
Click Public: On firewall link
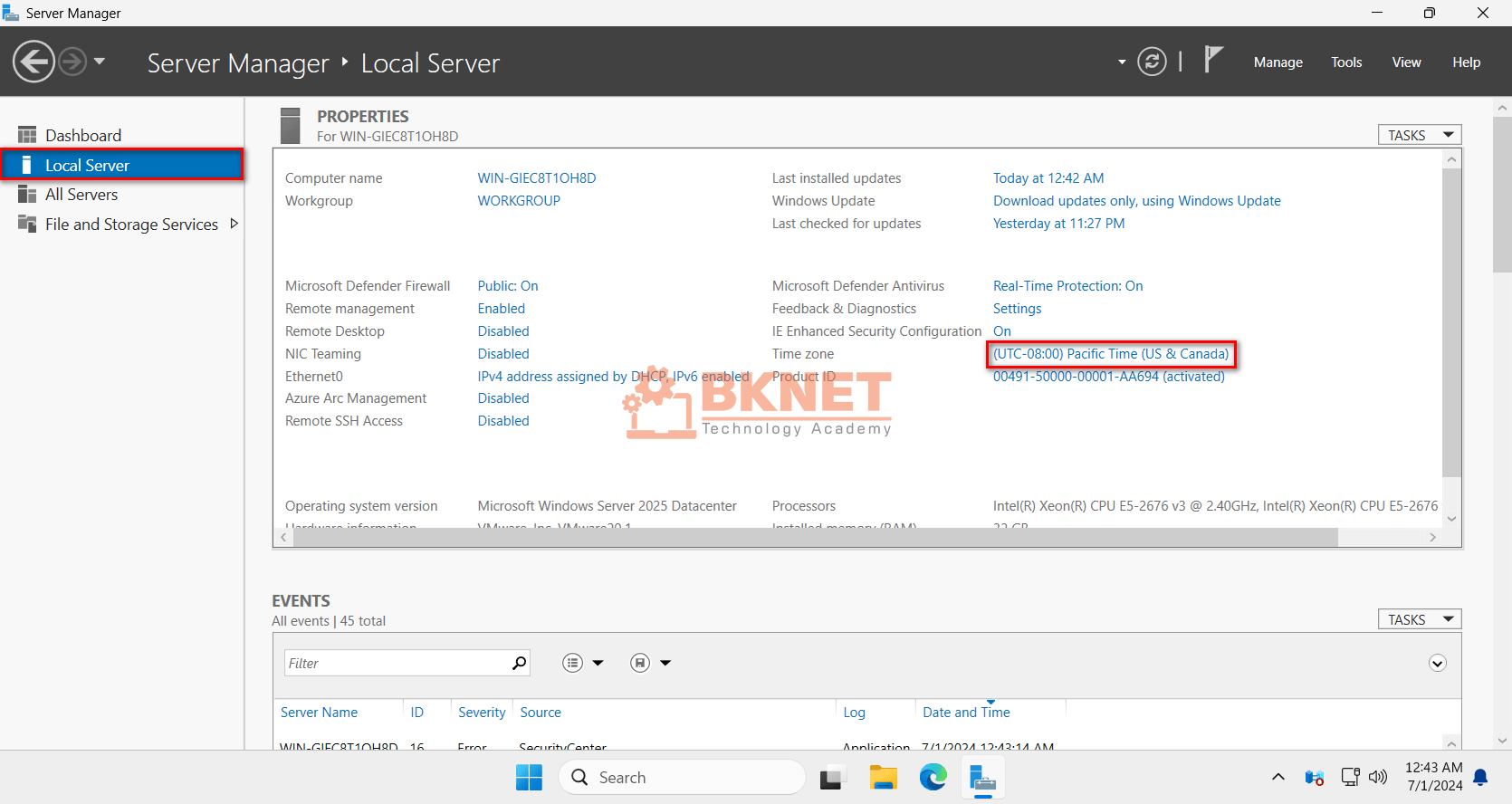(x=508, y=286)
